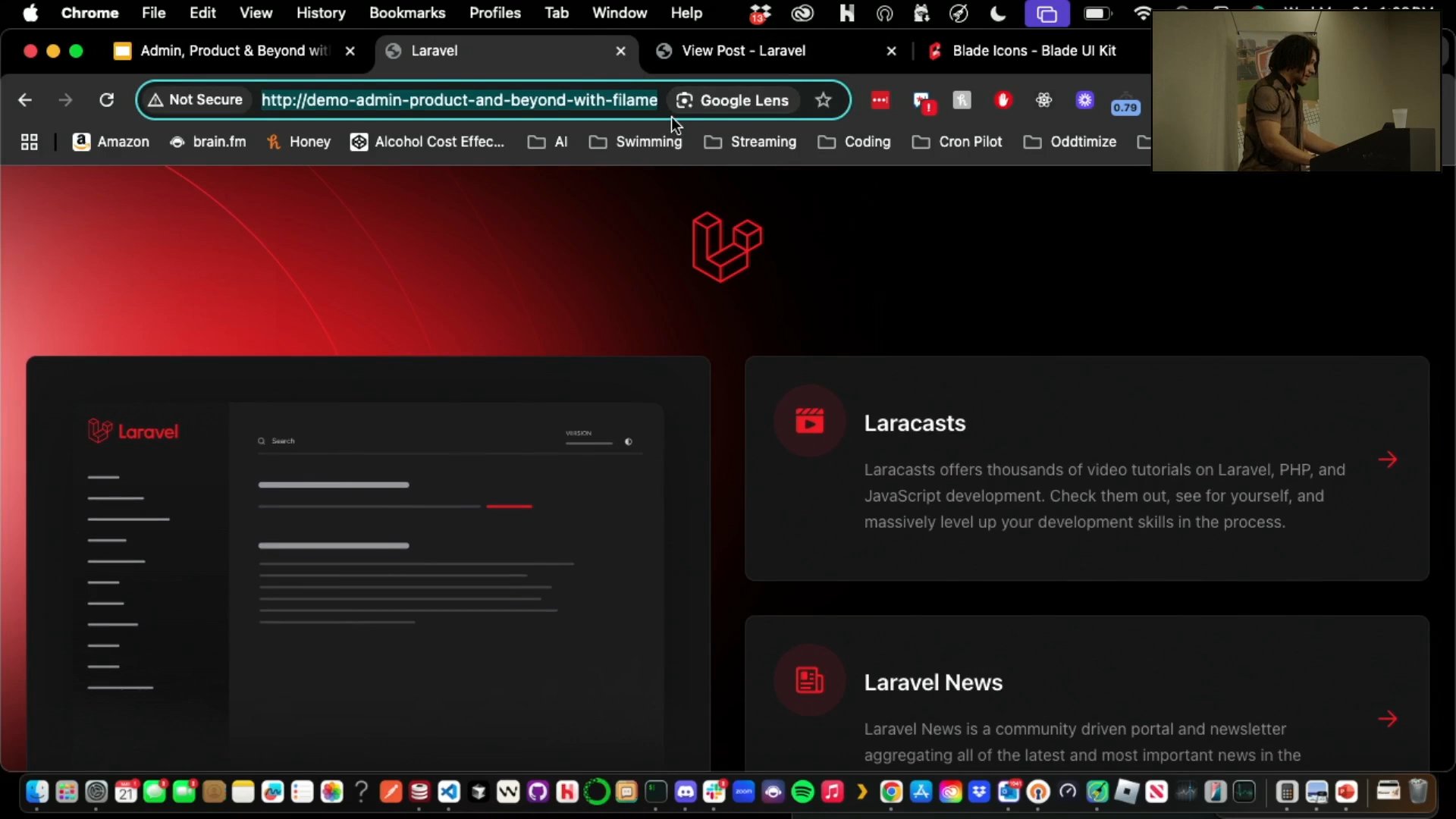Open the Laravel documentation screenshot card
The width and height of the screenshot is (1456, 819).
point(369,563)
